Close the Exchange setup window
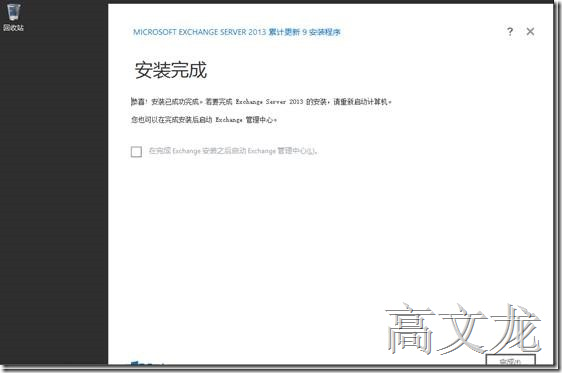 [x=530, y=32]
